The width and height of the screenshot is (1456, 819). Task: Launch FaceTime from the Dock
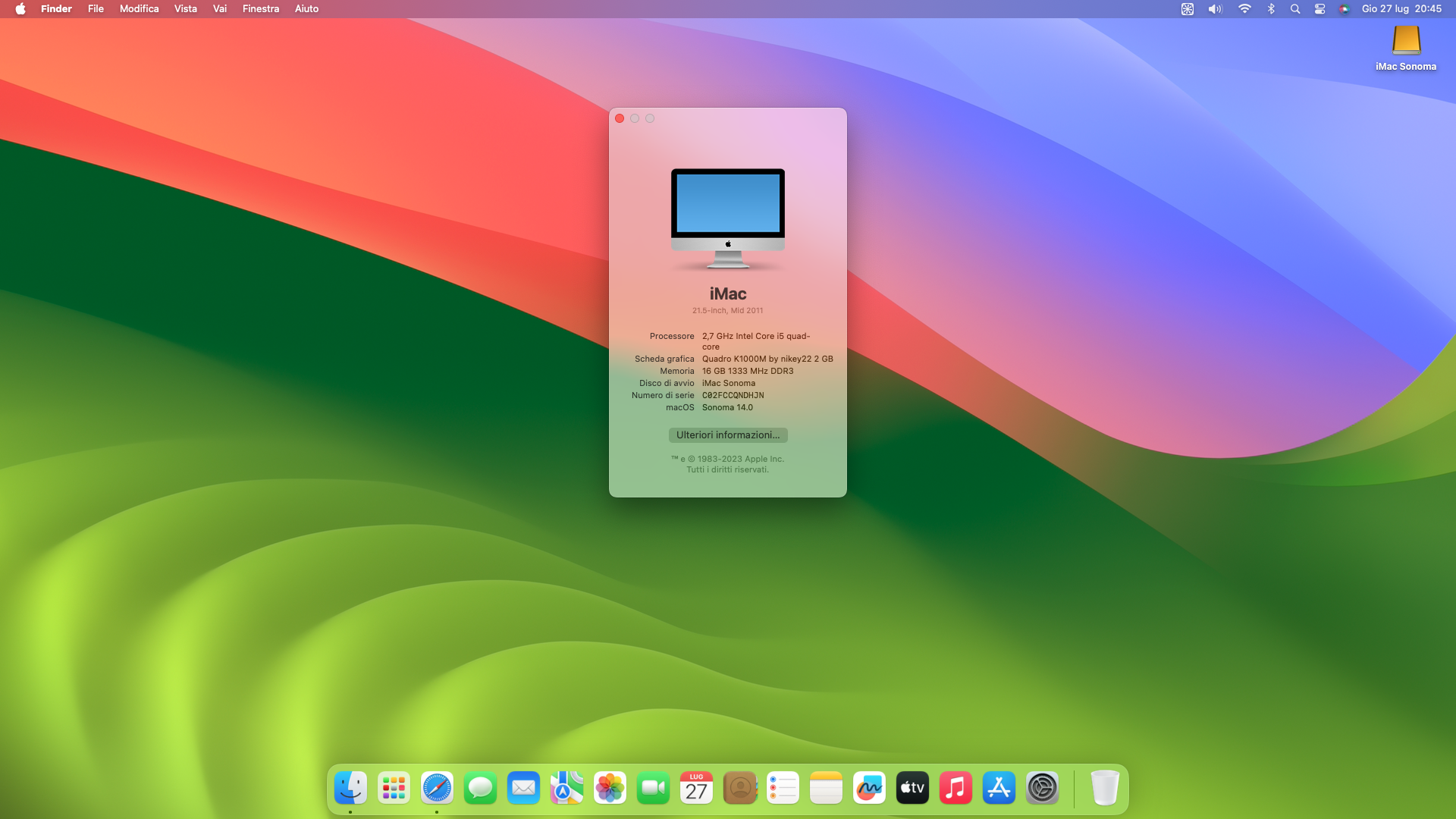pos(653,788)
